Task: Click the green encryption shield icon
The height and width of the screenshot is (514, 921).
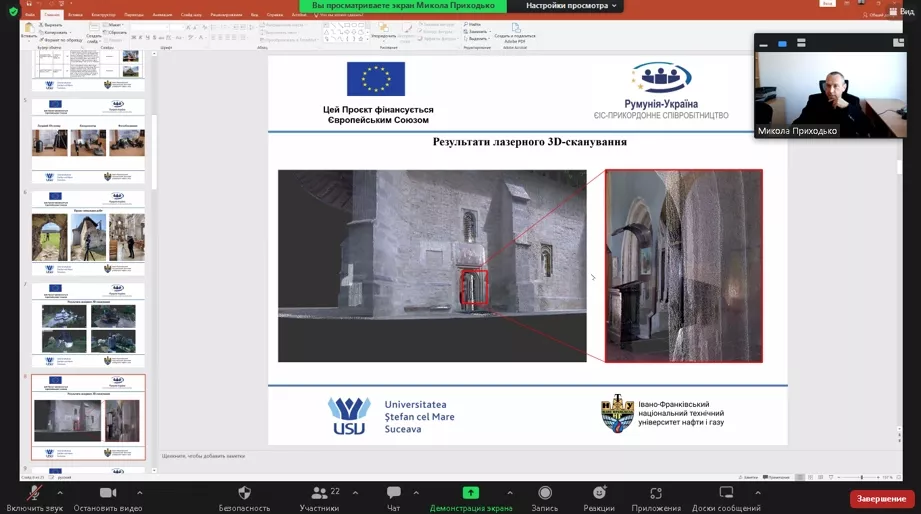Action: coord(13,11)
